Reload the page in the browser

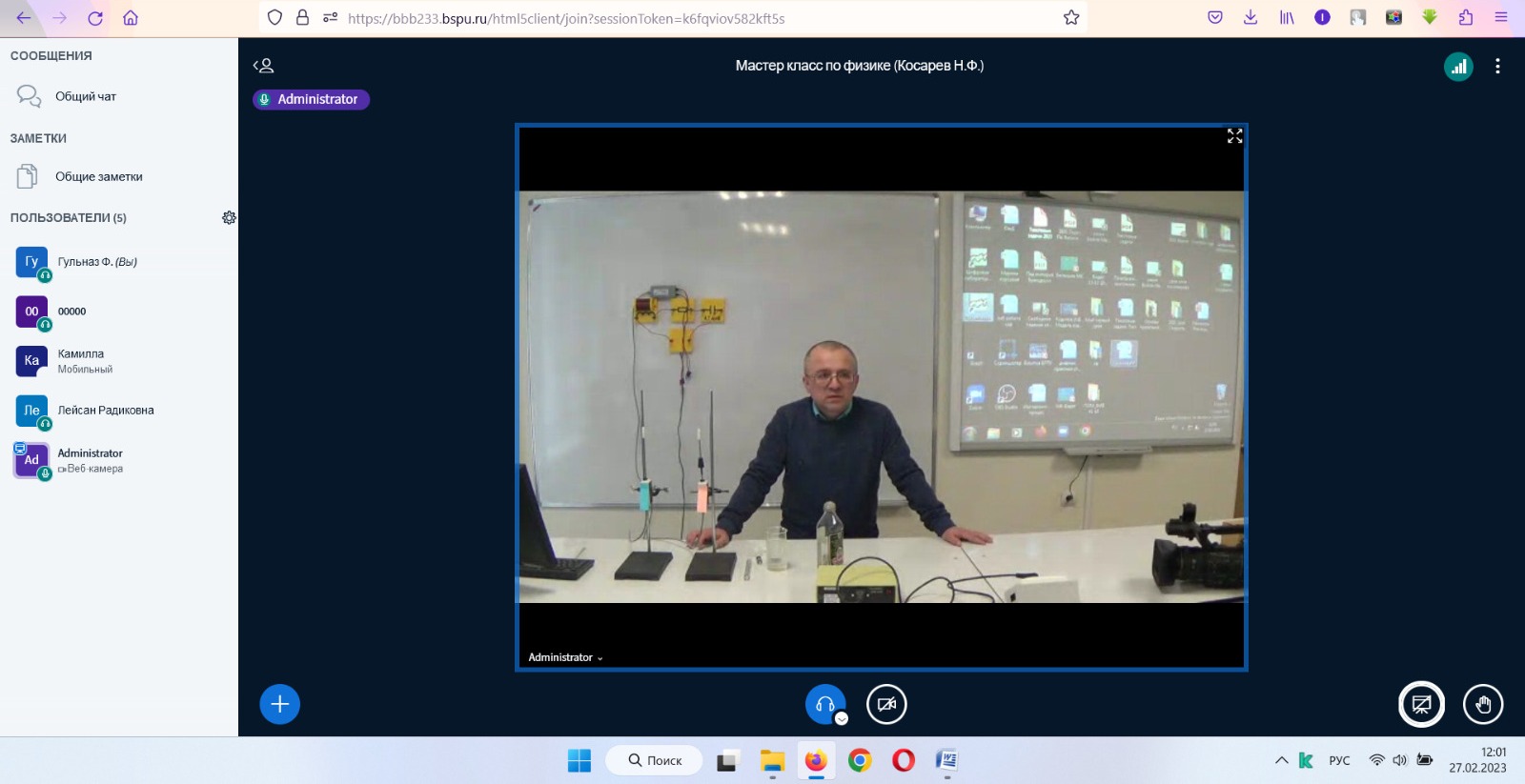[x=95, y=17]
